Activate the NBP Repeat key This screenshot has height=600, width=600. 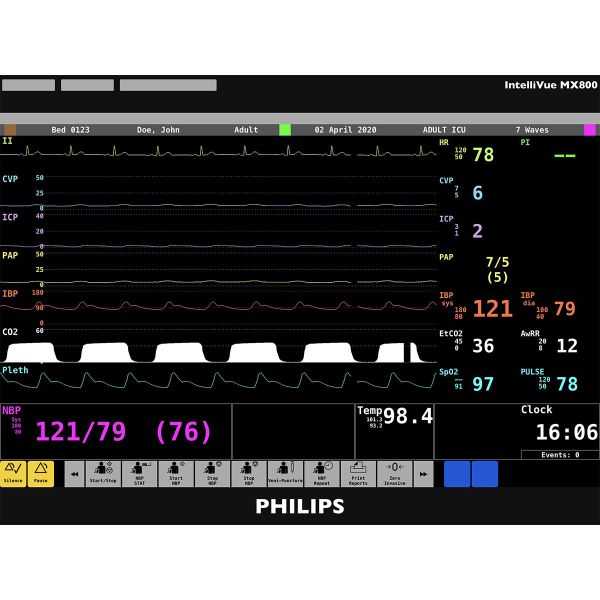322,473
